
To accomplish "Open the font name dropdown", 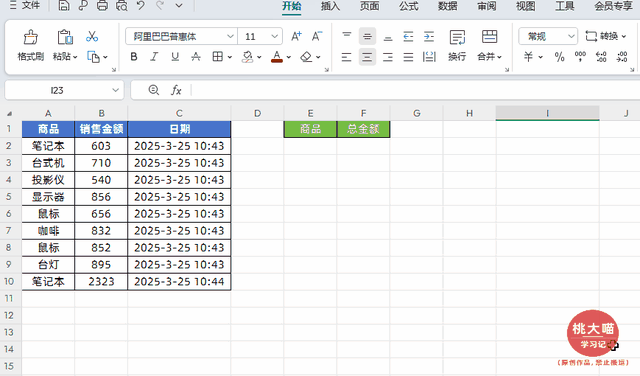I will click(x=231, y=36).
